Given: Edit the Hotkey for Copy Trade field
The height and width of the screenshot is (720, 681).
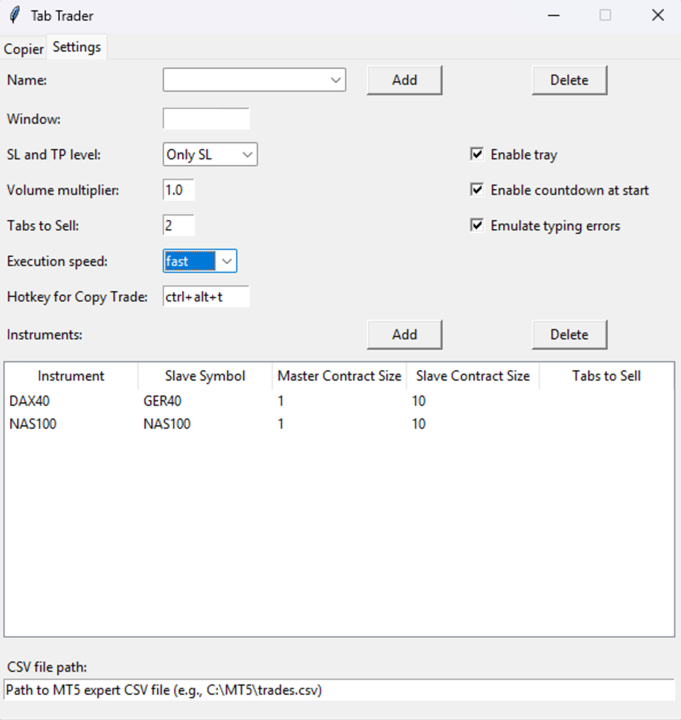Looking at the screenshot, I should tap(206, 297).
